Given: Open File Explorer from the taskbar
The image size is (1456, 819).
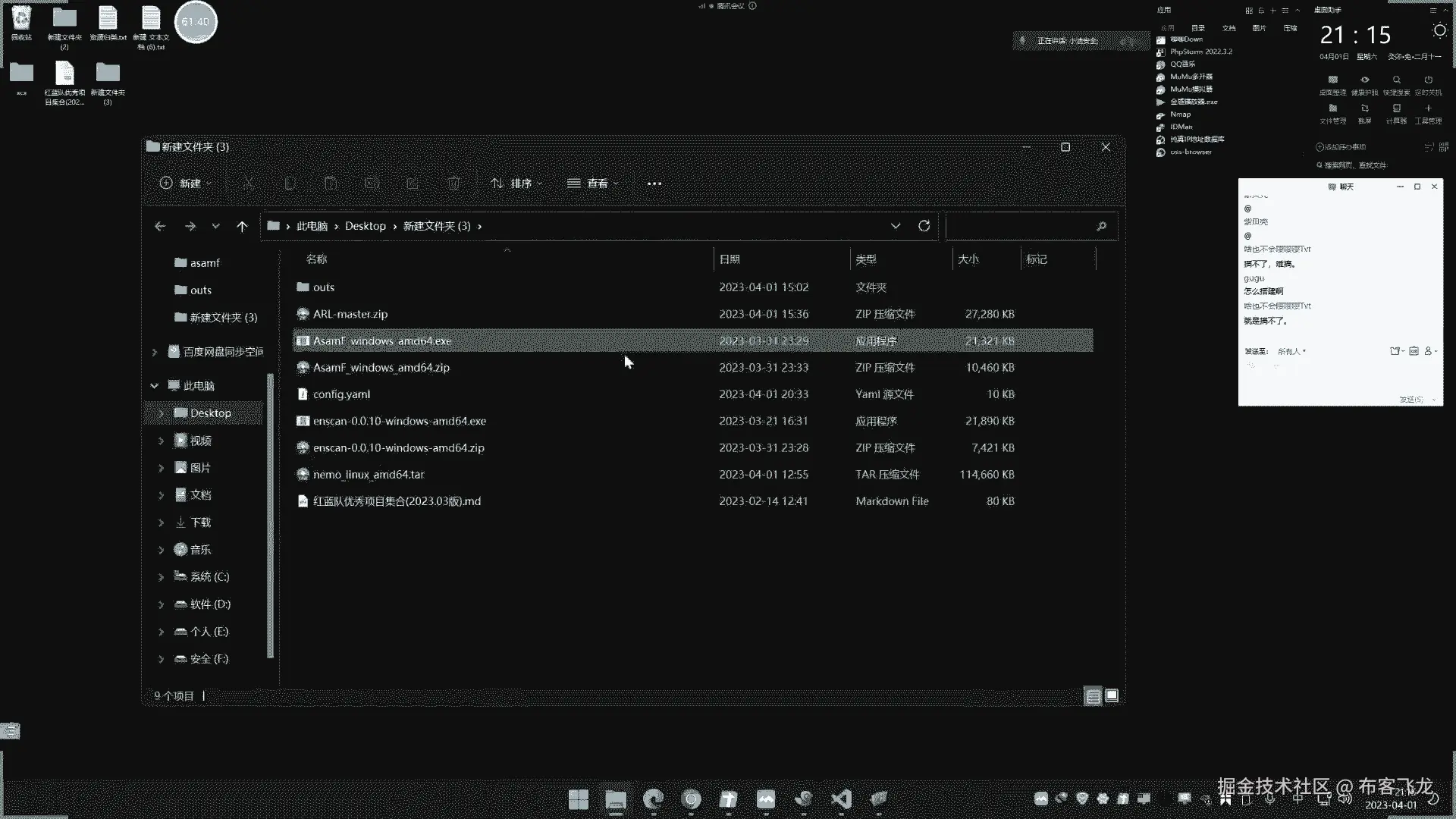Looking at the screenshot, I should click(x=616, y=799).
